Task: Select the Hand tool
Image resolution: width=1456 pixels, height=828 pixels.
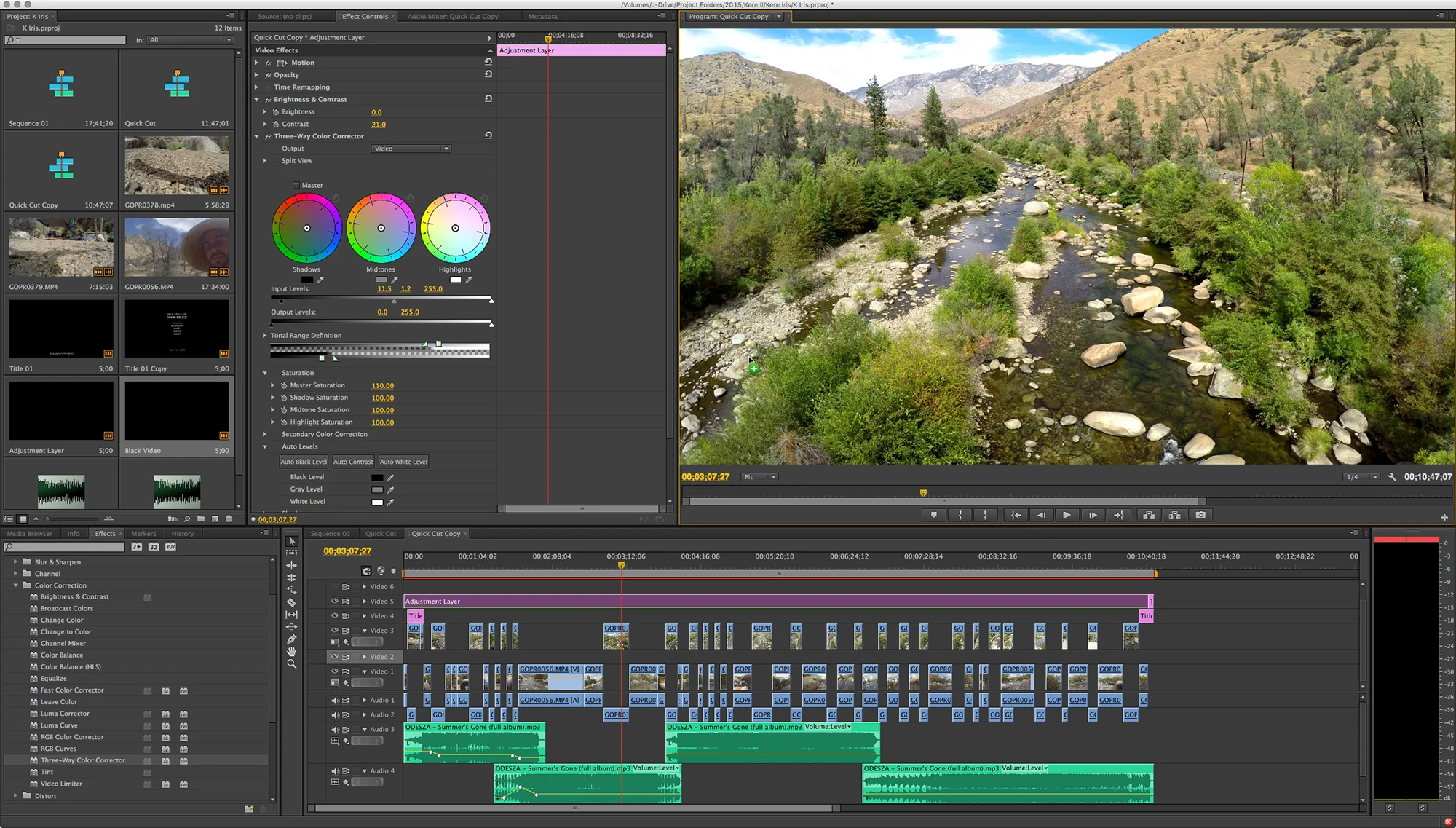Action: [x=291, y=651]
